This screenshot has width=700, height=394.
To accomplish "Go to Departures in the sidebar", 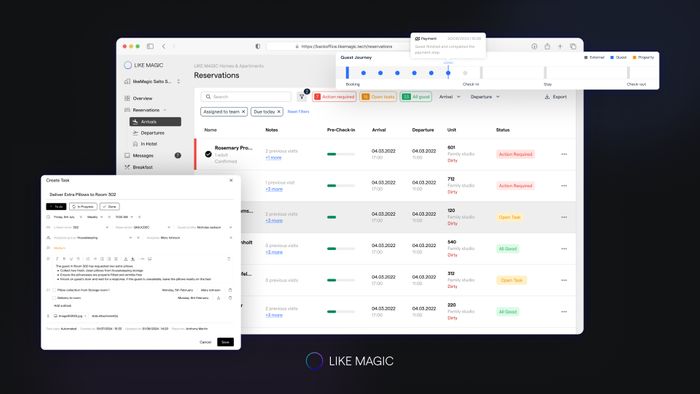I will point(149,133).
